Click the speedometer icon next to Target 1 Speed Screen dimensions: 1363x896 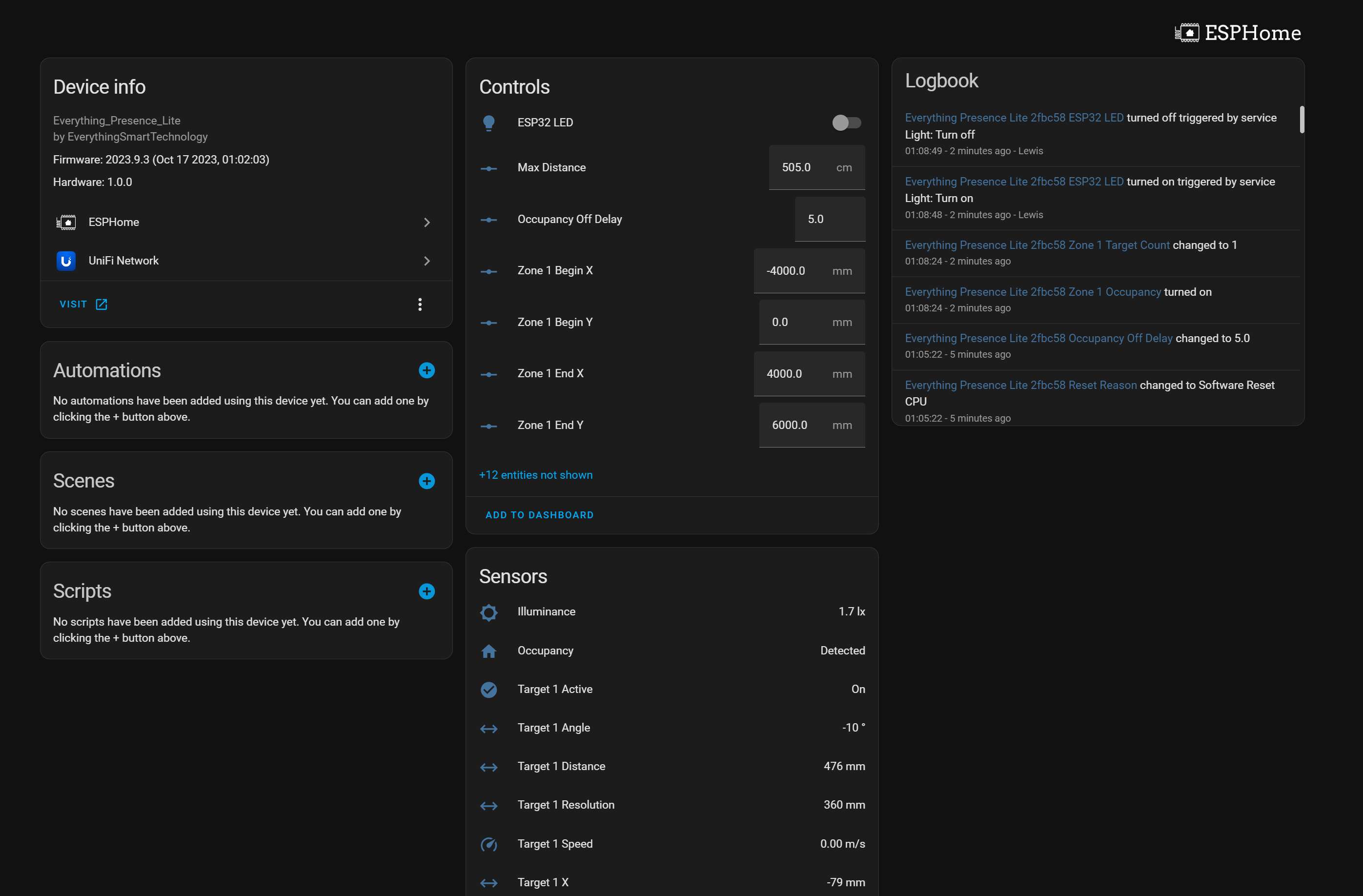[x=488, y=843]
